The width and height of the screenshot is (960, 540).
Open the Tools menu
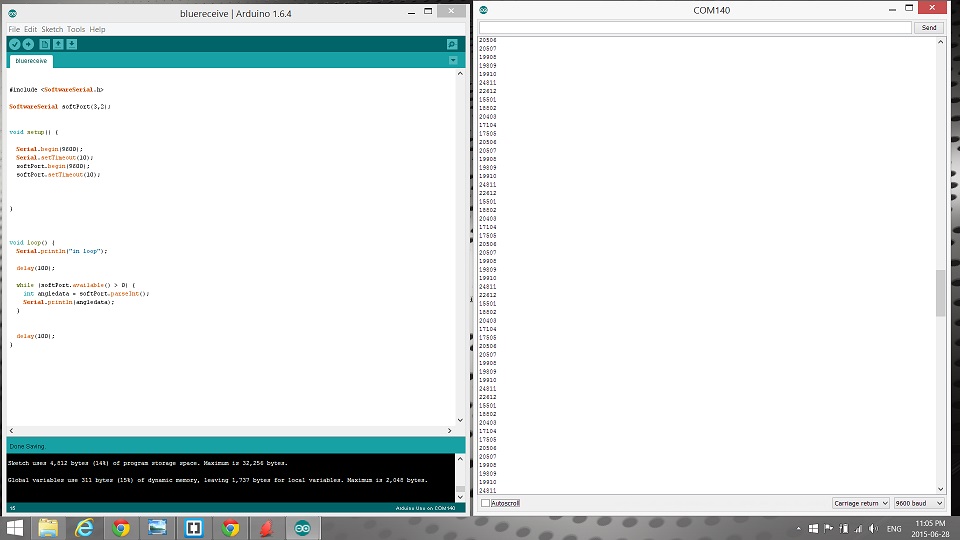(76, 29)
